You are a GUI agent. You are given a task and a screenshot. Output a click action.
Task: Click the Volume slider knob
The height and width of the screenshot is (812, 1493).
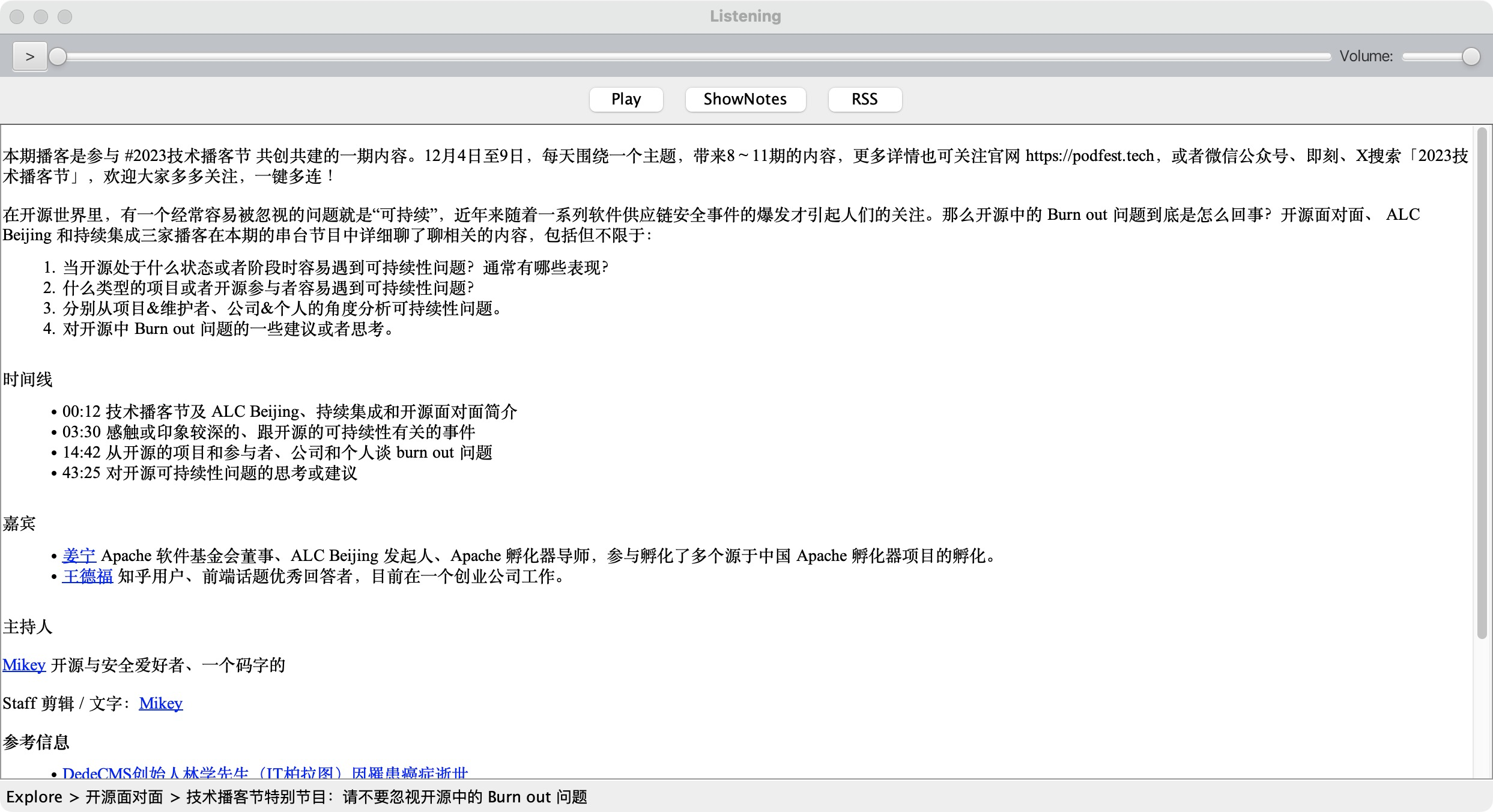[x=1471, y=56]
